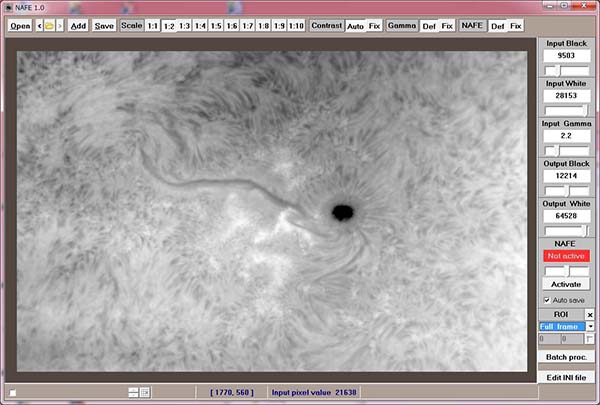Set scale to 1:3

[184, 26]
